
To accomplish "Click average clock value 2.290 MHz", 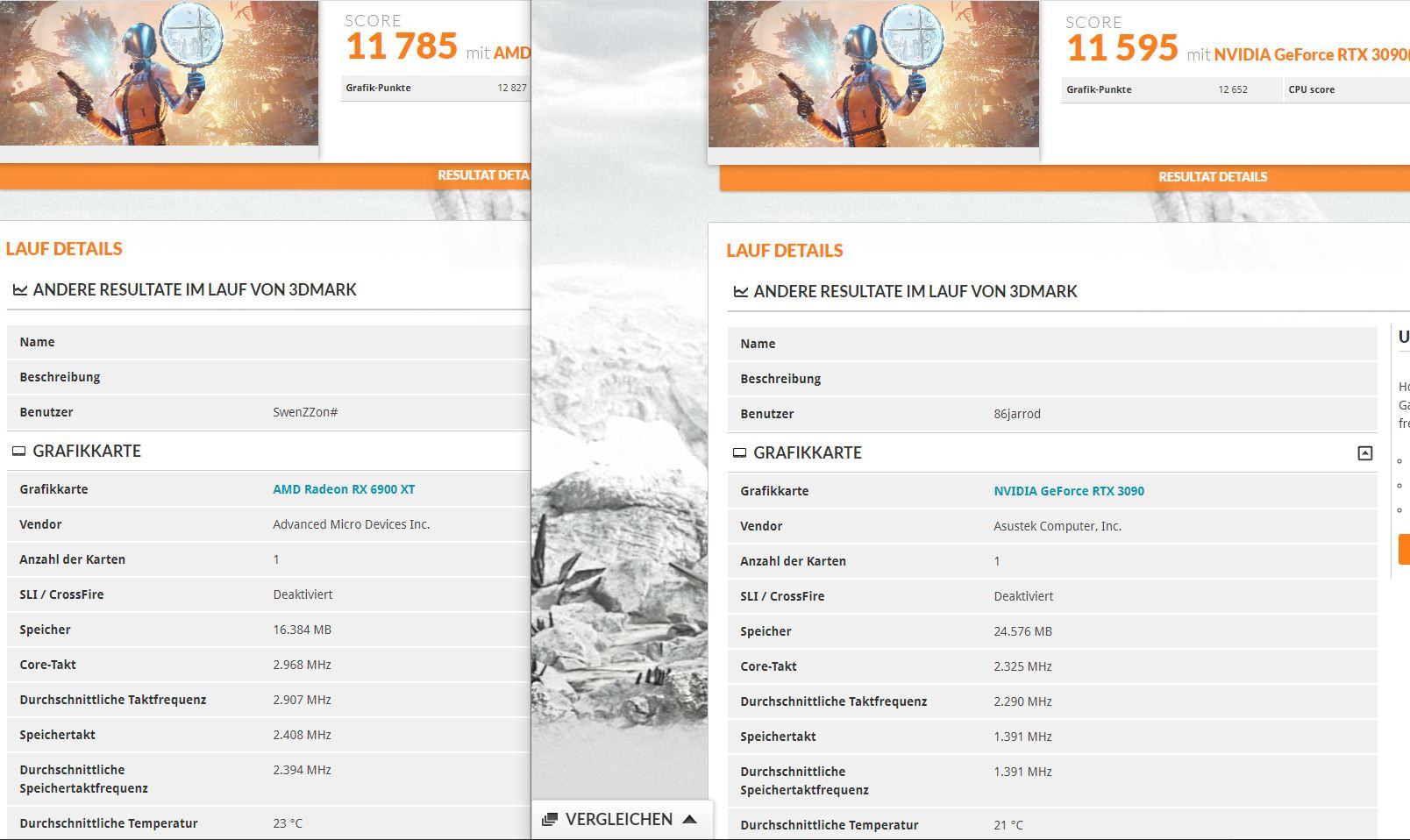I will tap(1022, 701).
